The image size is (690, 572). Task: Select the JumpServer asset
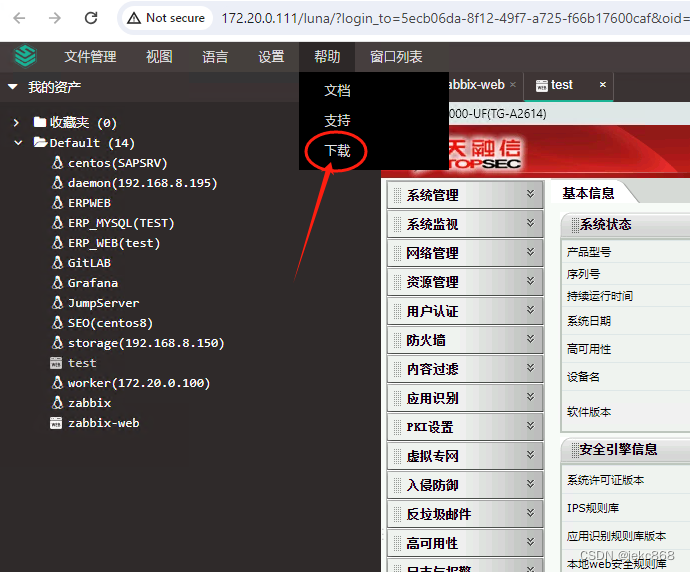tap(103, 303)
